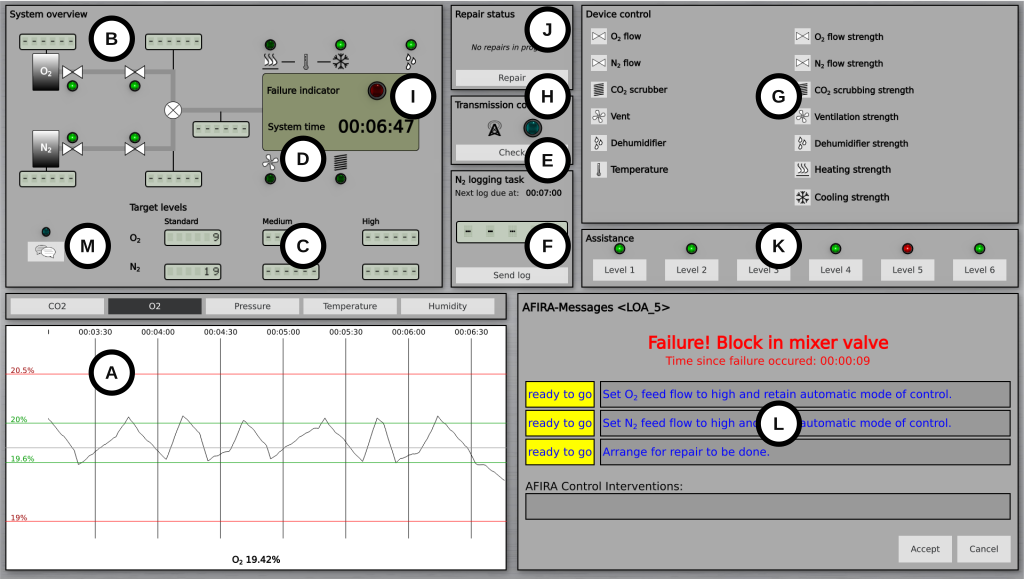This screenshot has width=1024, height=579.
Task: Click the O₂ High target level field
Action: 391,238
